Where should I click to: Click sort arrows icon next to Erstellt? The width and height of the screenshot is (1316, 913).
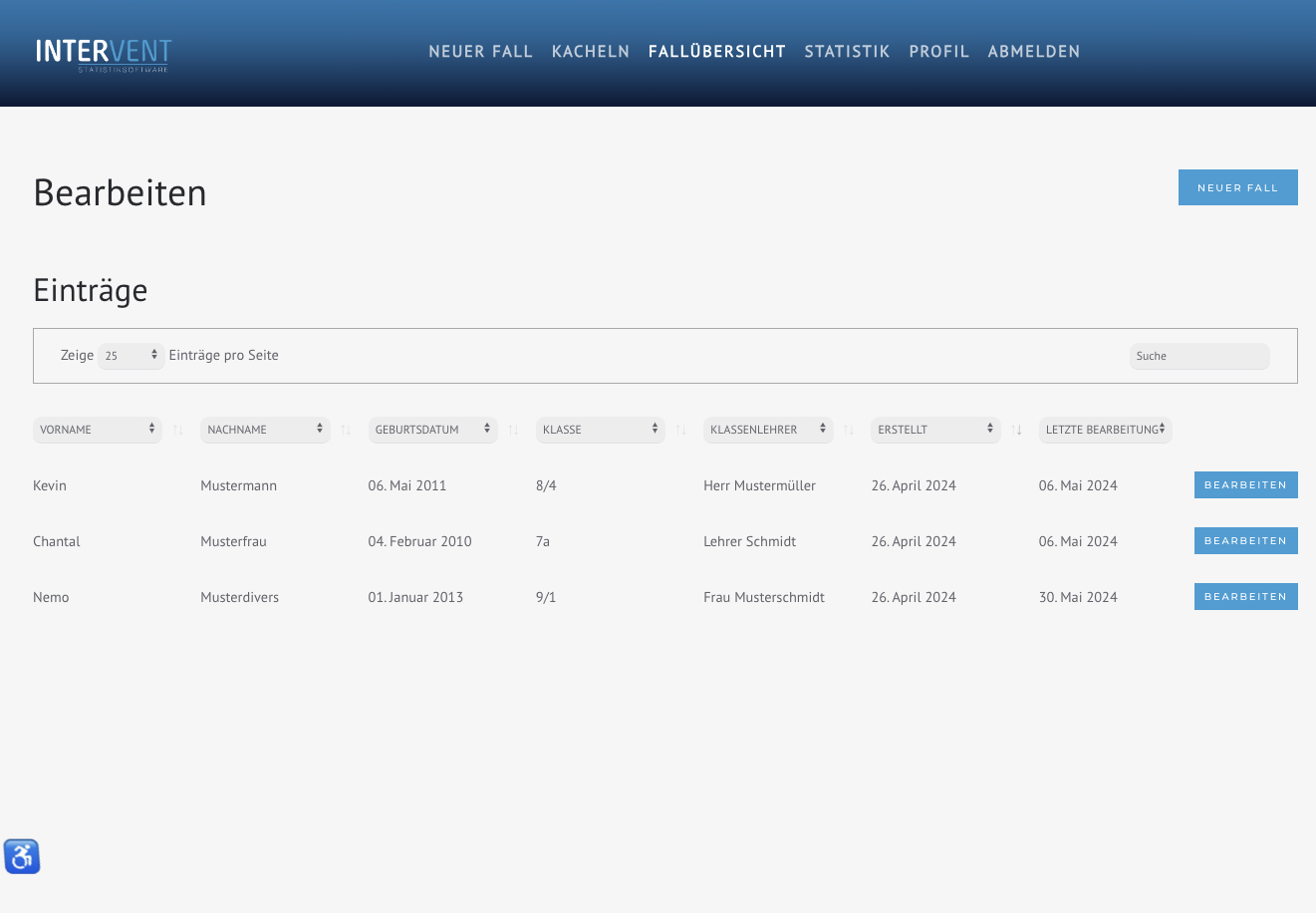coord(1017,430)
